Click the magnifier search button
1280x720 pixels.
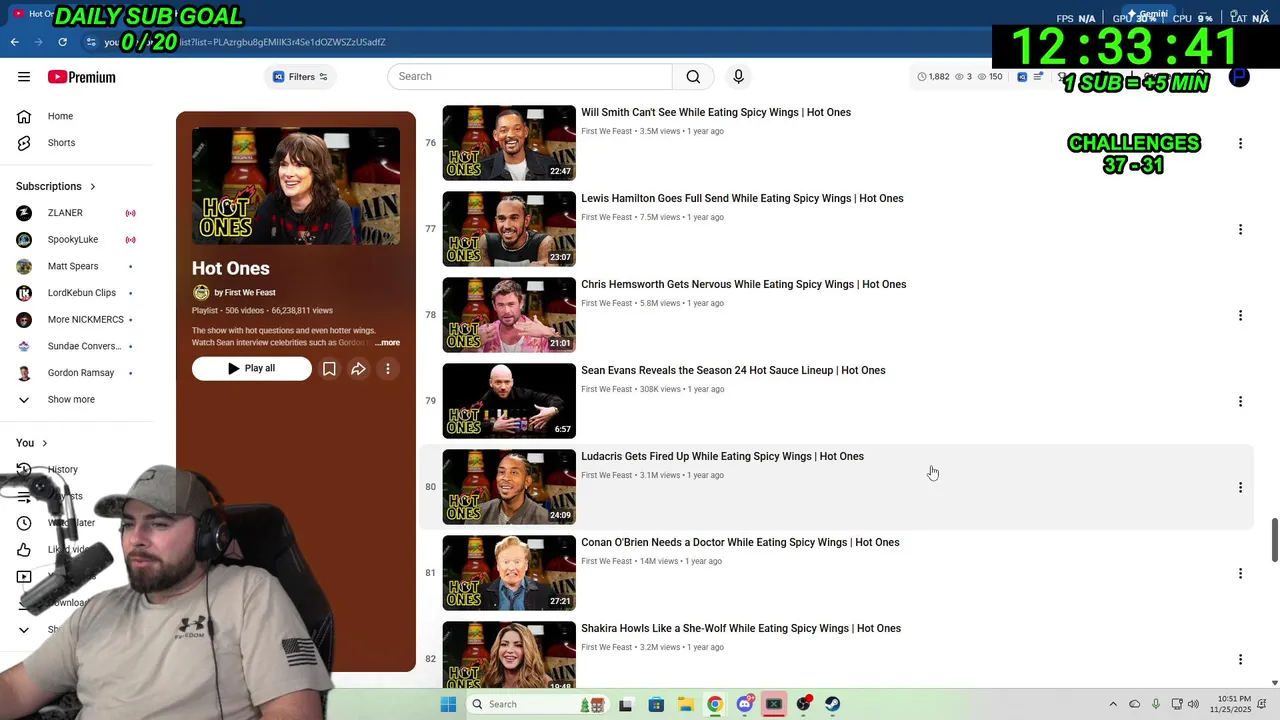(x=693, y=77)
